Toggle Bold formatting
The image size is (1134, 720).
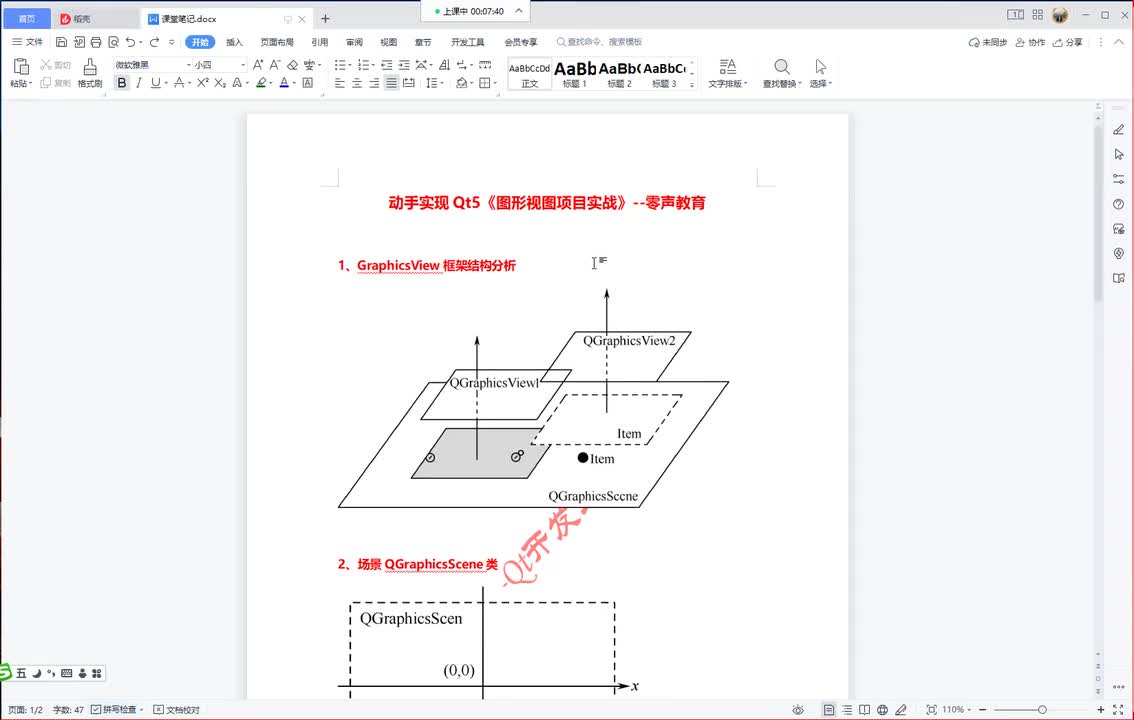pyautogui.click(x=122, y=83)
